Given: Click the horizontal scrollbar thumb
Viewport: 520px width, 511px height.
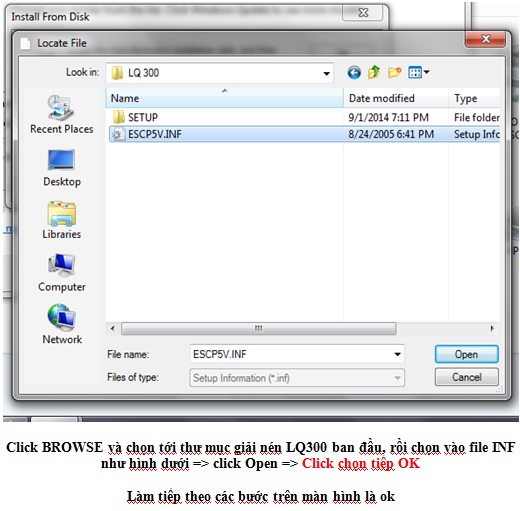Looking at the screenshot, I should click(x=259, y=328).
